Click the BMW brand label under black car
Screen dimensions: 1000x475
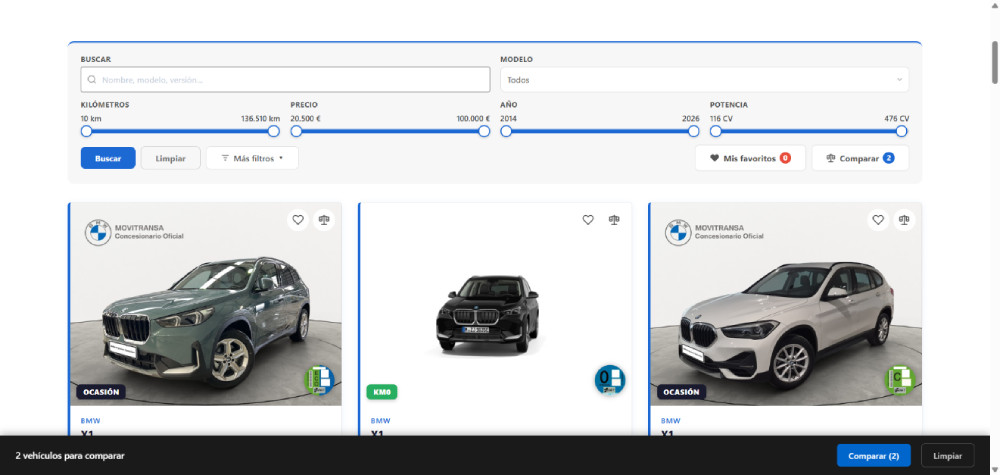coord(381,421)
